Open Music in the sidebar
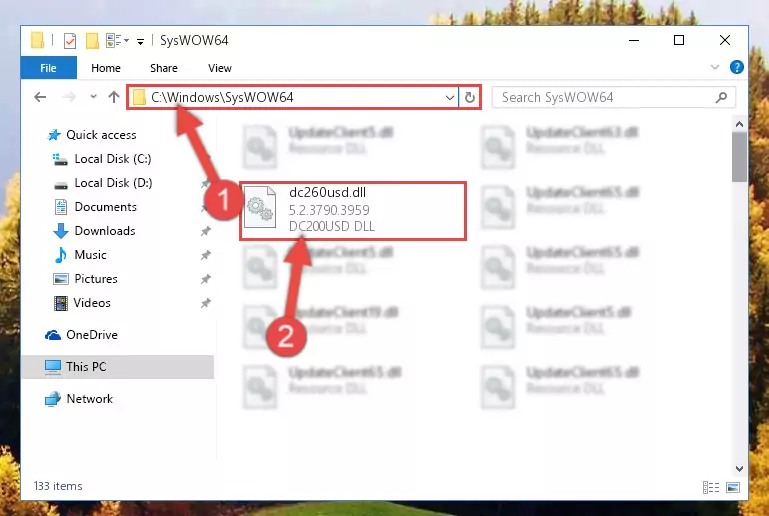The height and width of the screenshot is (516, 769). coord(90,255)
